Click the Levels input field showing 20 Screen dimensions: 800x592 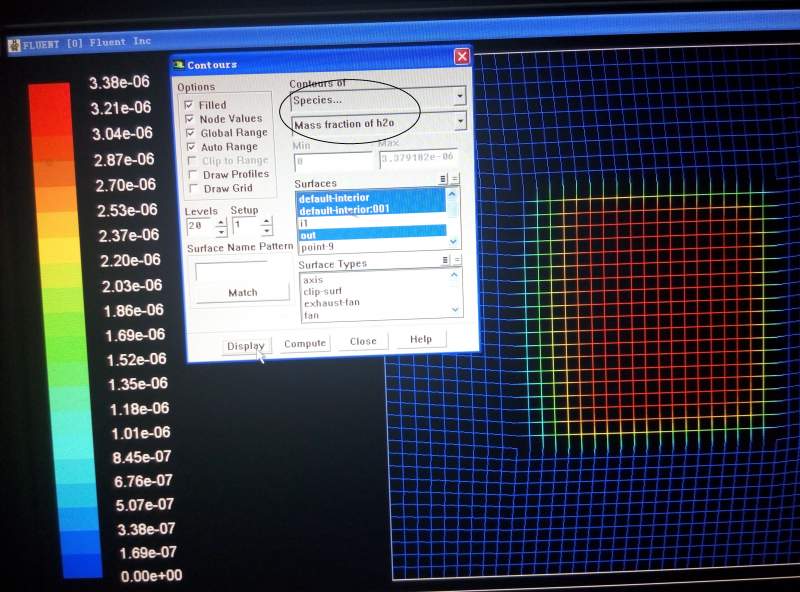point(202,226)
